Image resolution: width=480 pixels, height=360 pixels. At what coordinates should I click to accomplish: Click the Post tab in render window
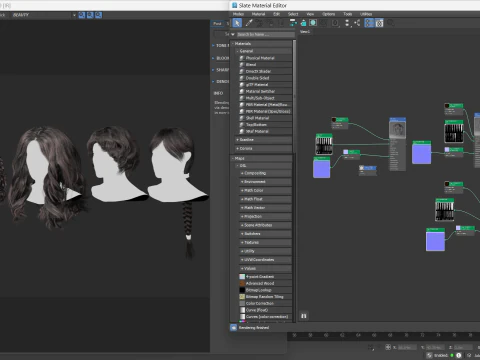(217, 23)
